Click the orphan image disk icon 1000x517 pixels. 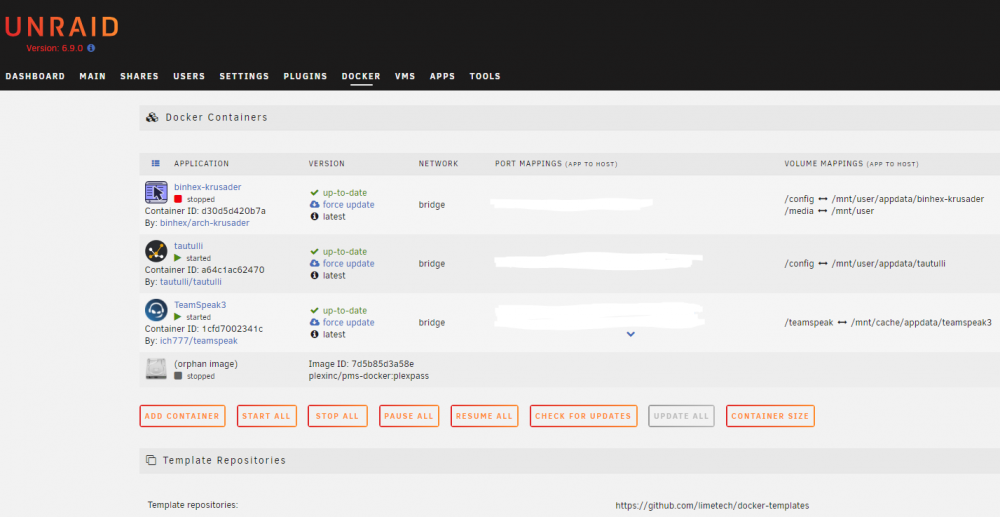pyautogui.click(x=156, y=368)
